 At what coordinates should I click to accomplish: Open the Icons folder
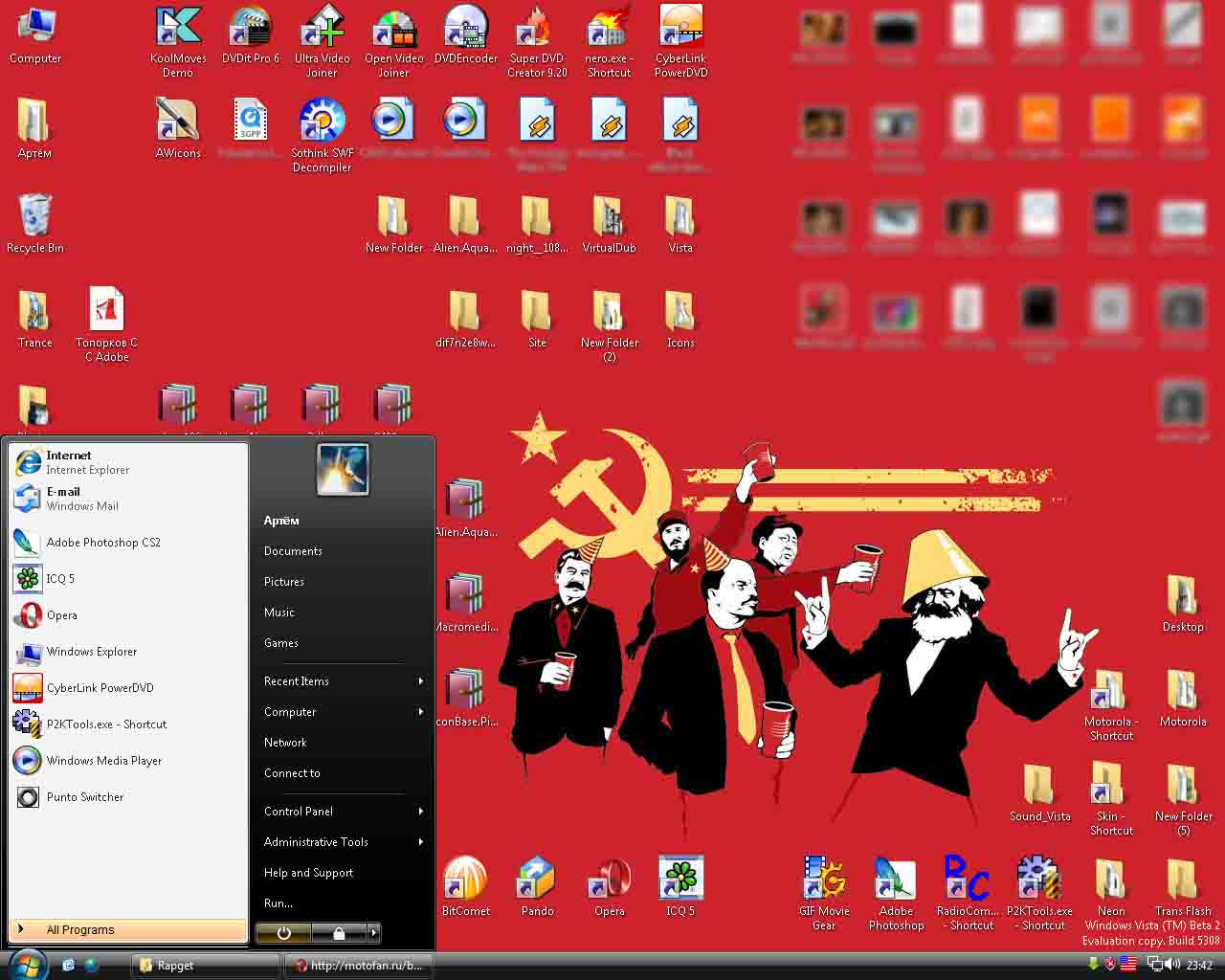point(680,319)
